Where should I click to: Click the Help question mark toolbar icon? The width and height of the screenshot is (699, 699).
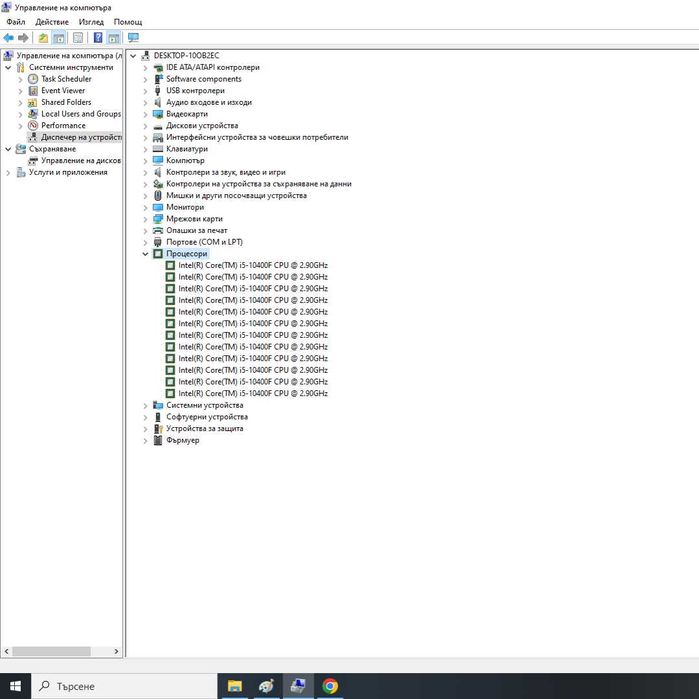click(98, 38)
